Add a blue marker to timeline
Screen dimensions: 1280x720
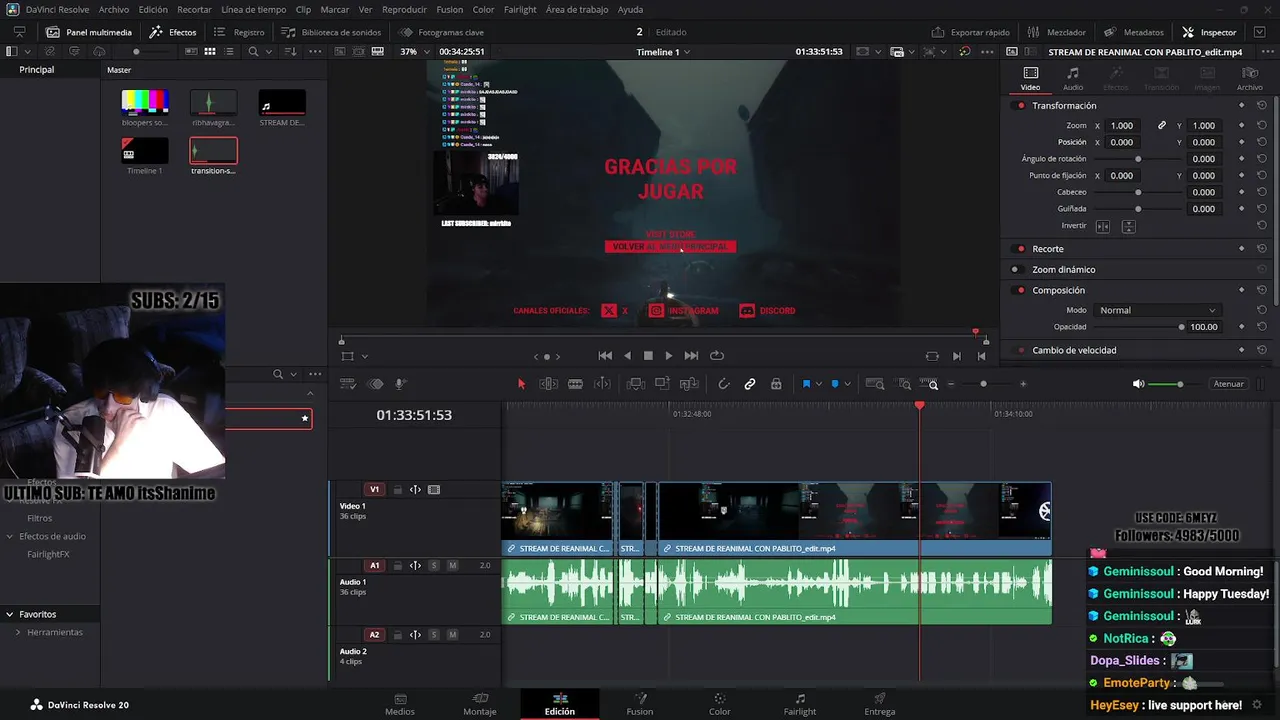835,384
